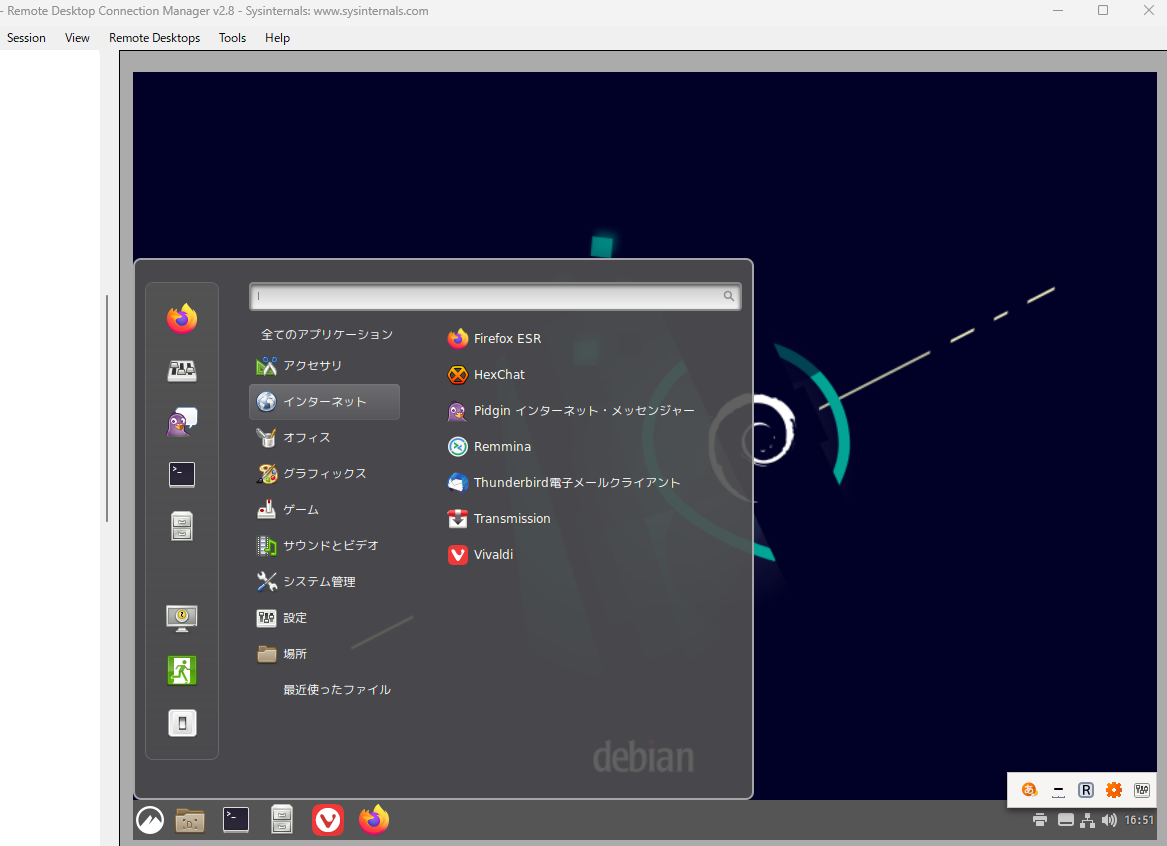Open Pidgin from the favorites sidebar
This screenshot has width=1167, height=846.
182,422
